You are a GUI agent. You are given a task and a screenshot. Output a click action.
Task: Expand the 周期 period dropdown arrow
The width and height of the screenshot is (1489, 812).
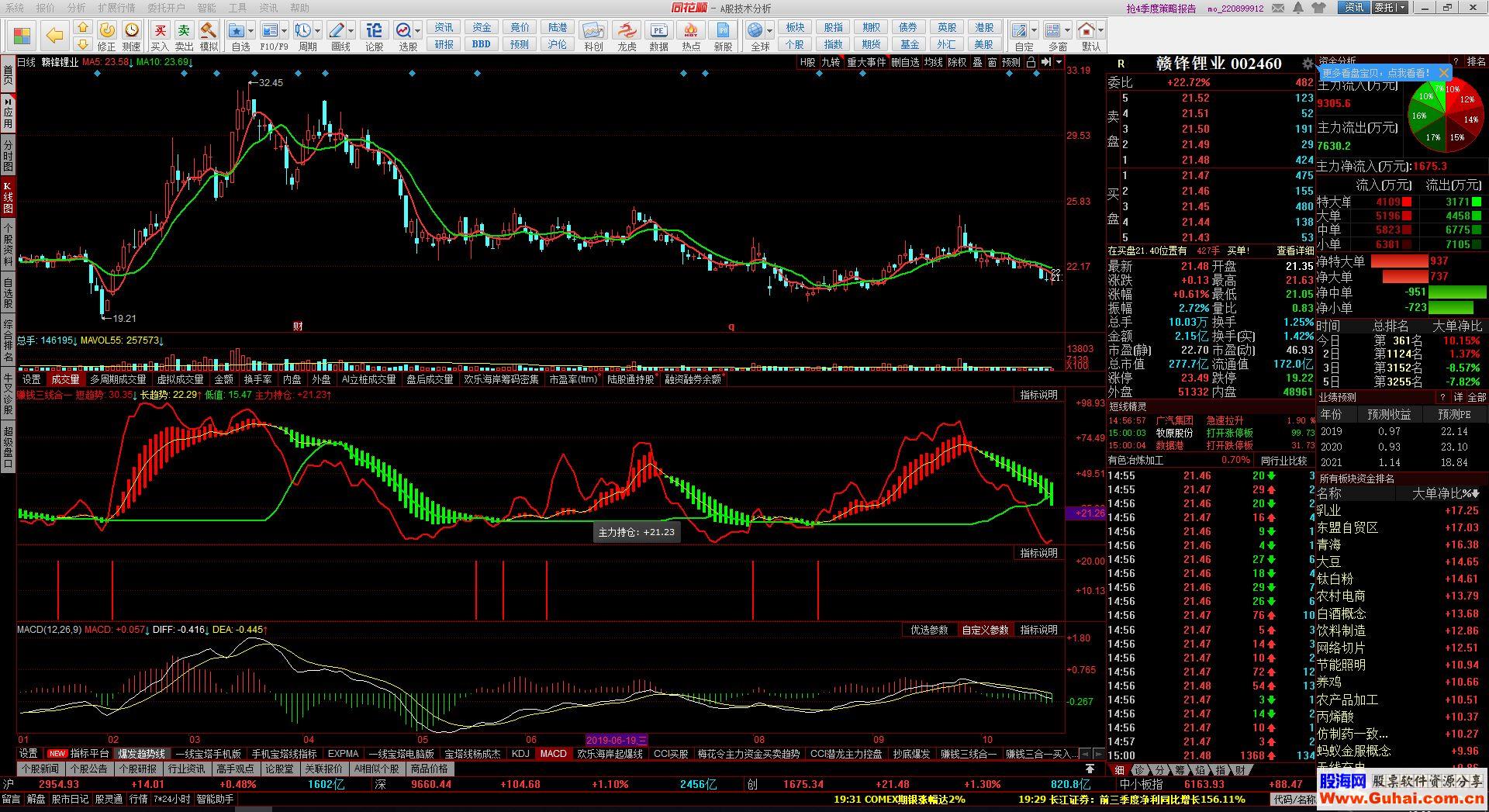coord(318,31)
